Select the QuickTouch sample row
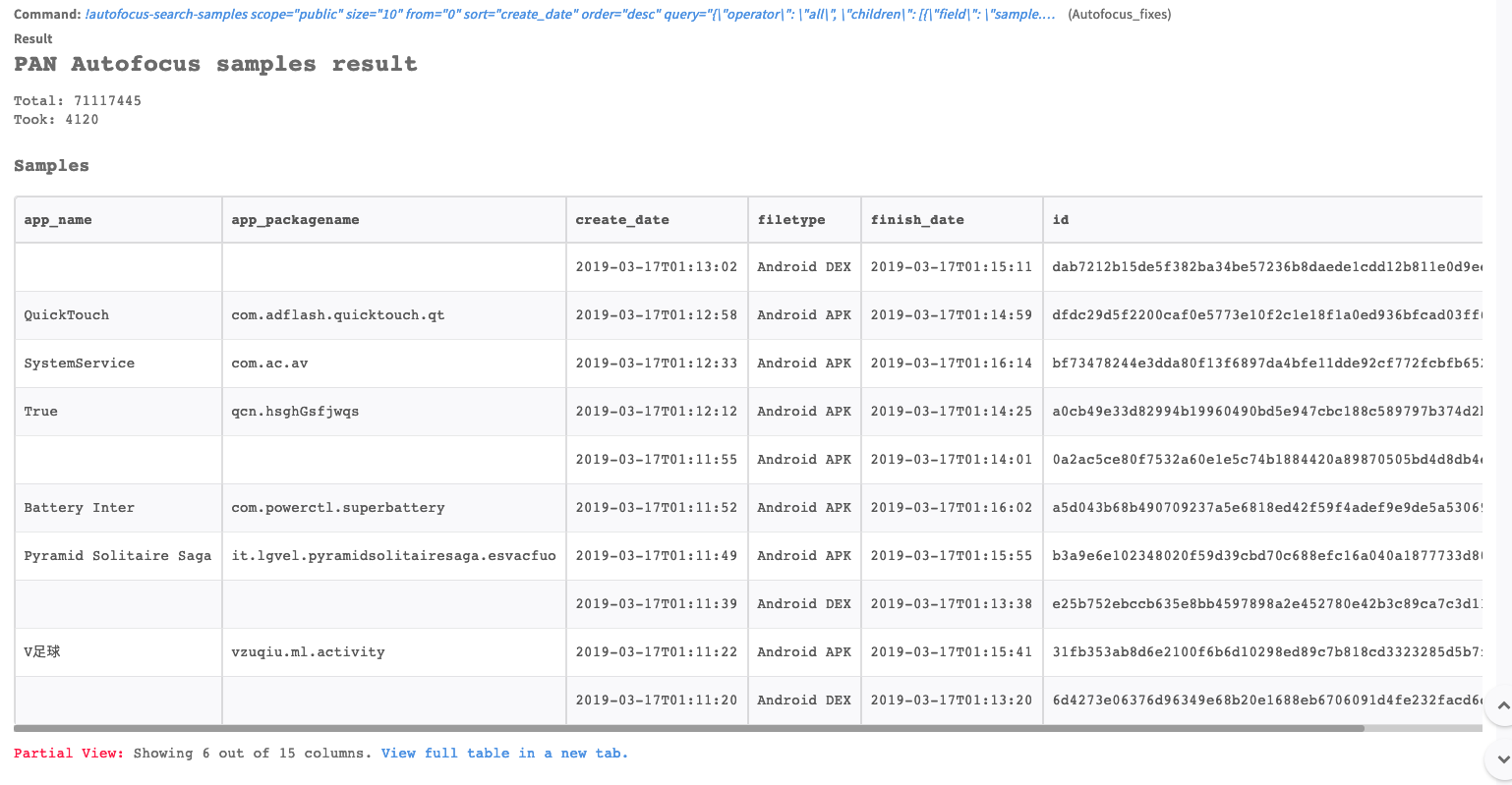Screen dimensions: 1512x785 pos(66,314)
